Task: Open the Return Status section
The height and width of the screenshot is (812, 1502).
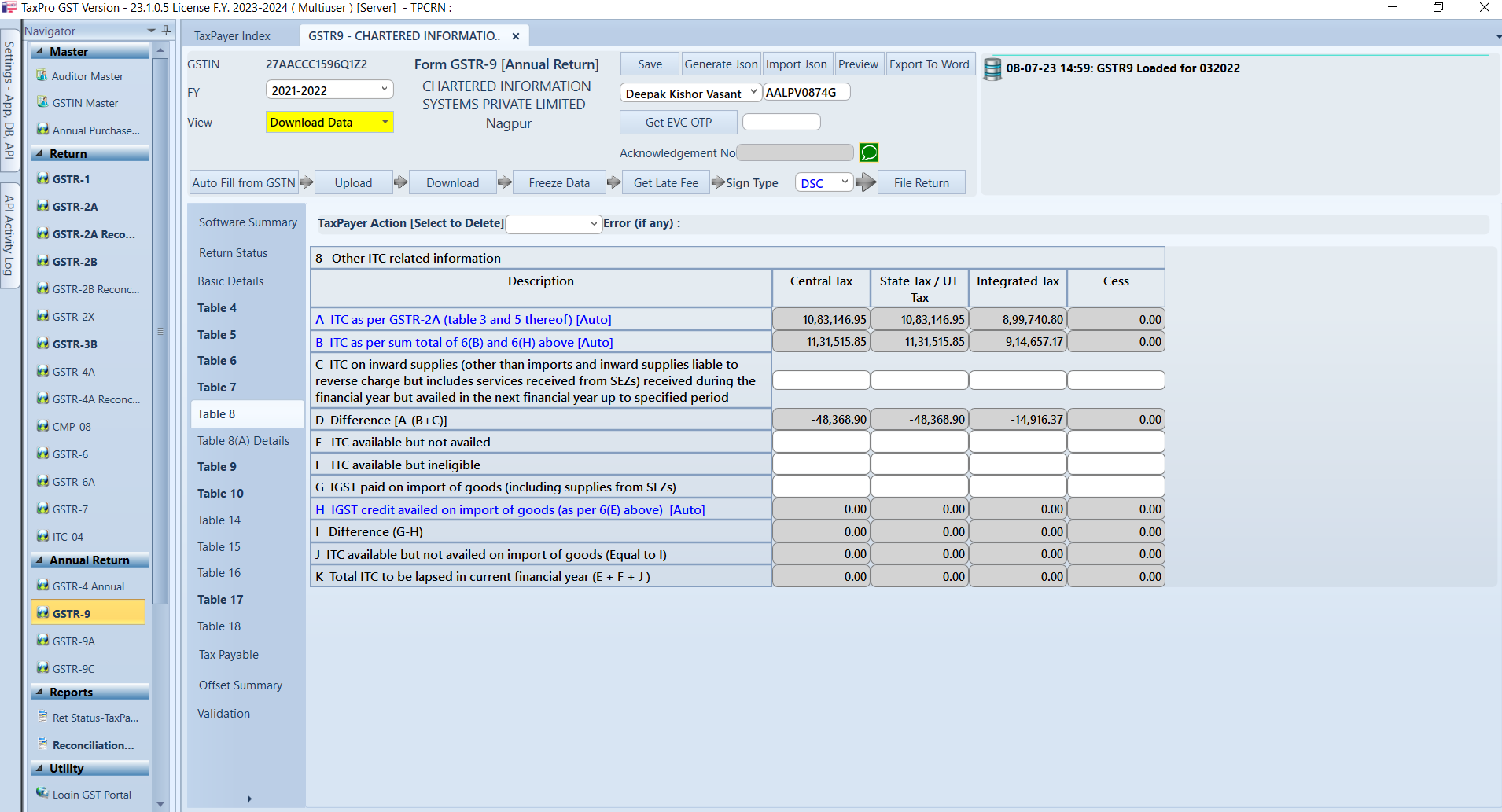Action: coord(234,253)
